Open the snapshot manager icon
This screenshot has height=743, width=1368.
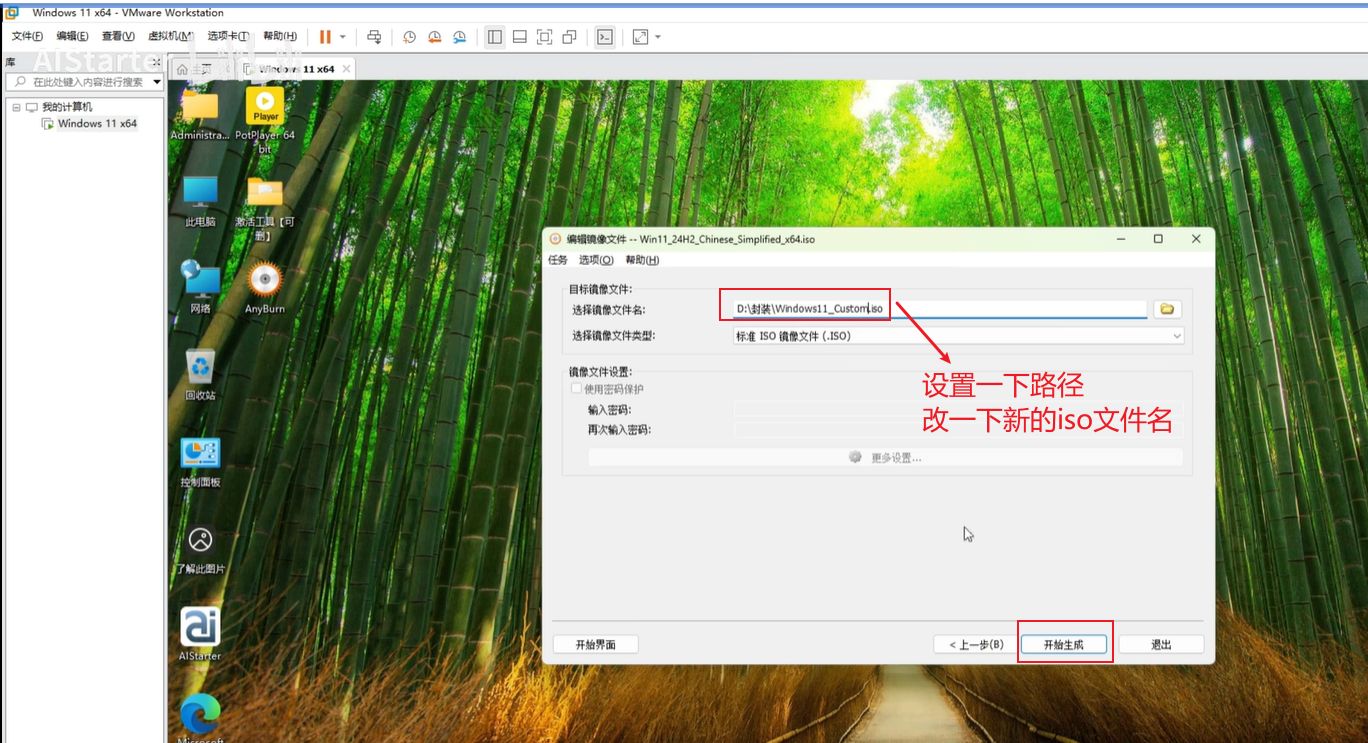coord(459,37)
